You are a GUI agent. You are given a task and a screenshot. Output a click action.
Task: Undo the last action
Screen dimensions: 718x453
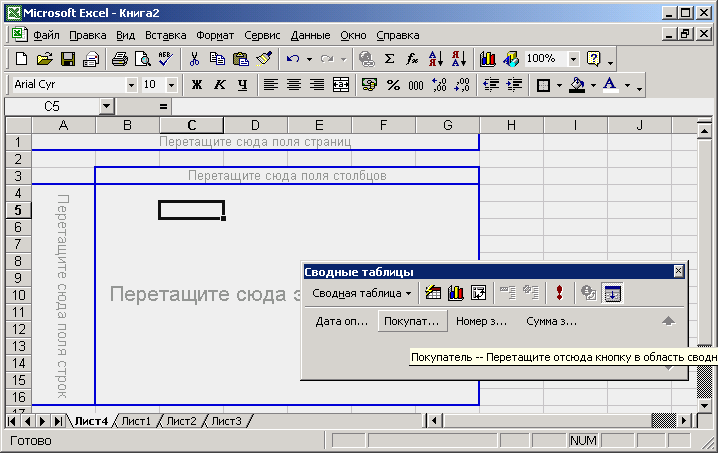click(x=293, y=59)
